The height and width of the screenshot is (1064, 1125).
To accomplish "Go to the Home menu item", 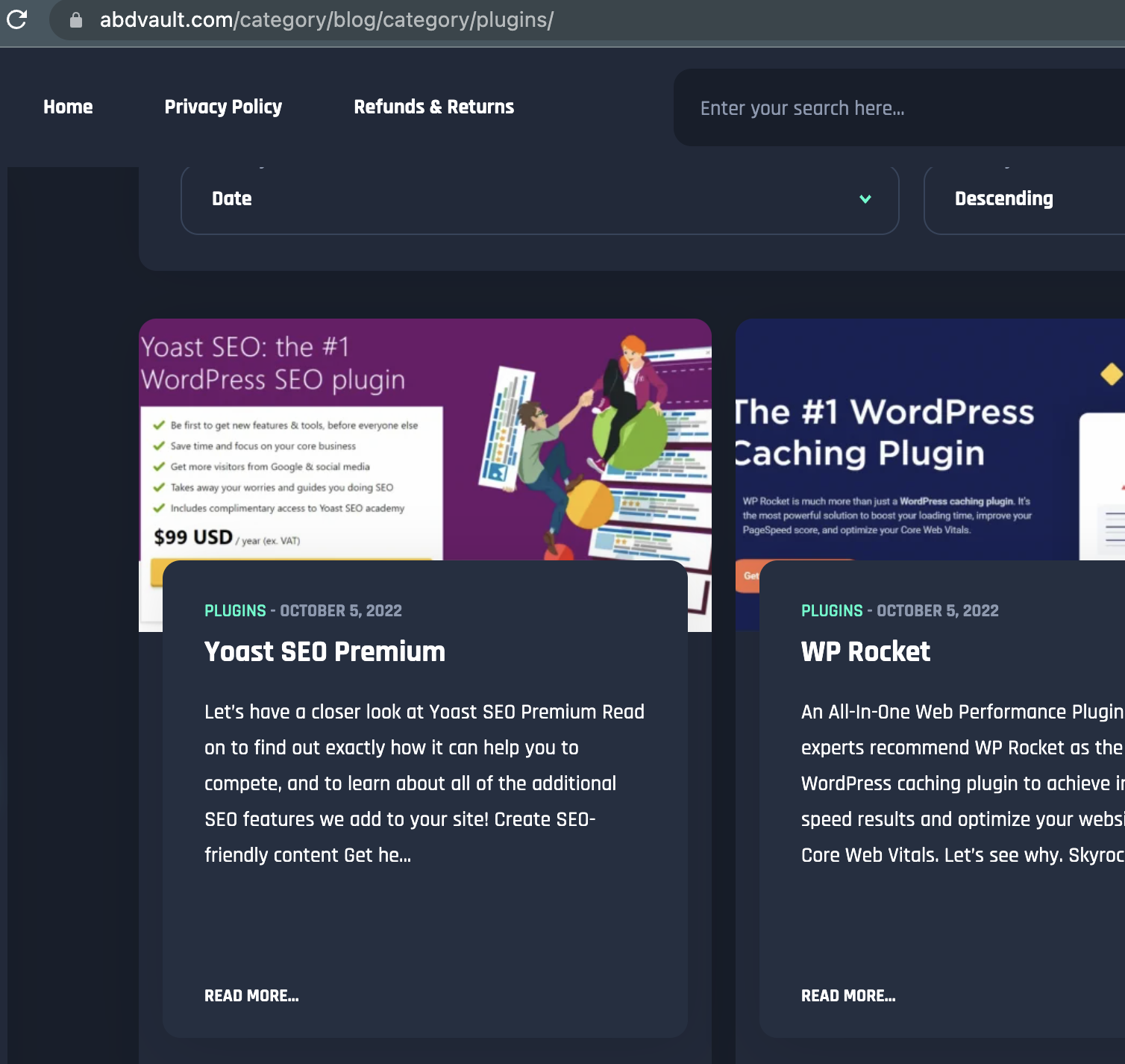I will (68, 107).
